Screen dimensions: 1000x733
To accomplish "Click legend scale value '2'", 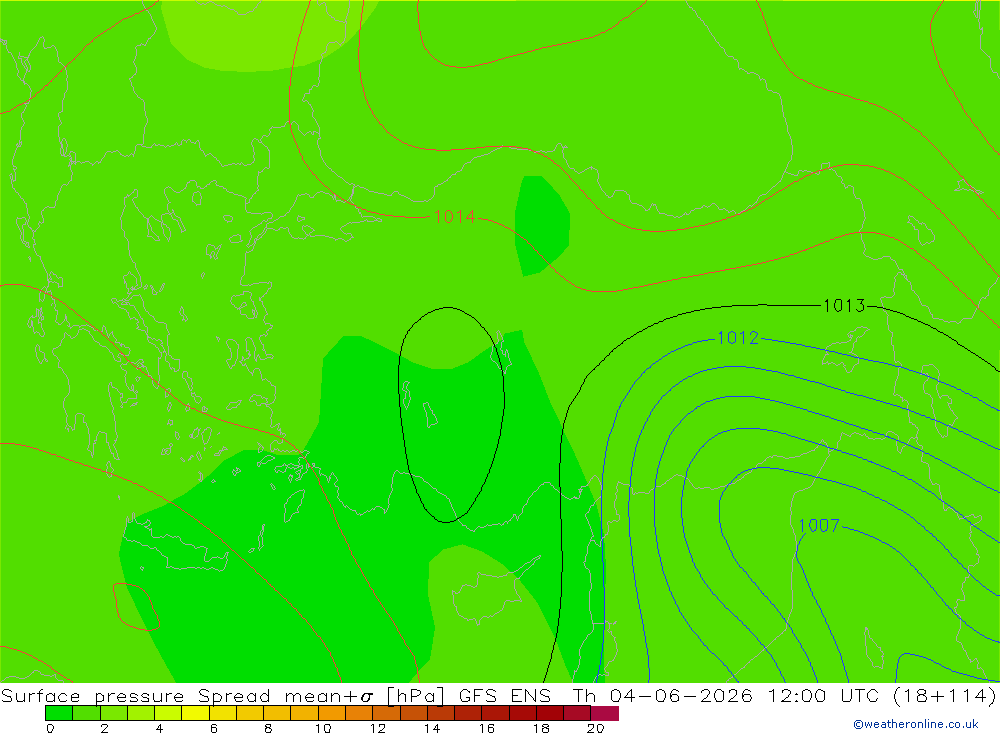I will (x=105, y=728).
